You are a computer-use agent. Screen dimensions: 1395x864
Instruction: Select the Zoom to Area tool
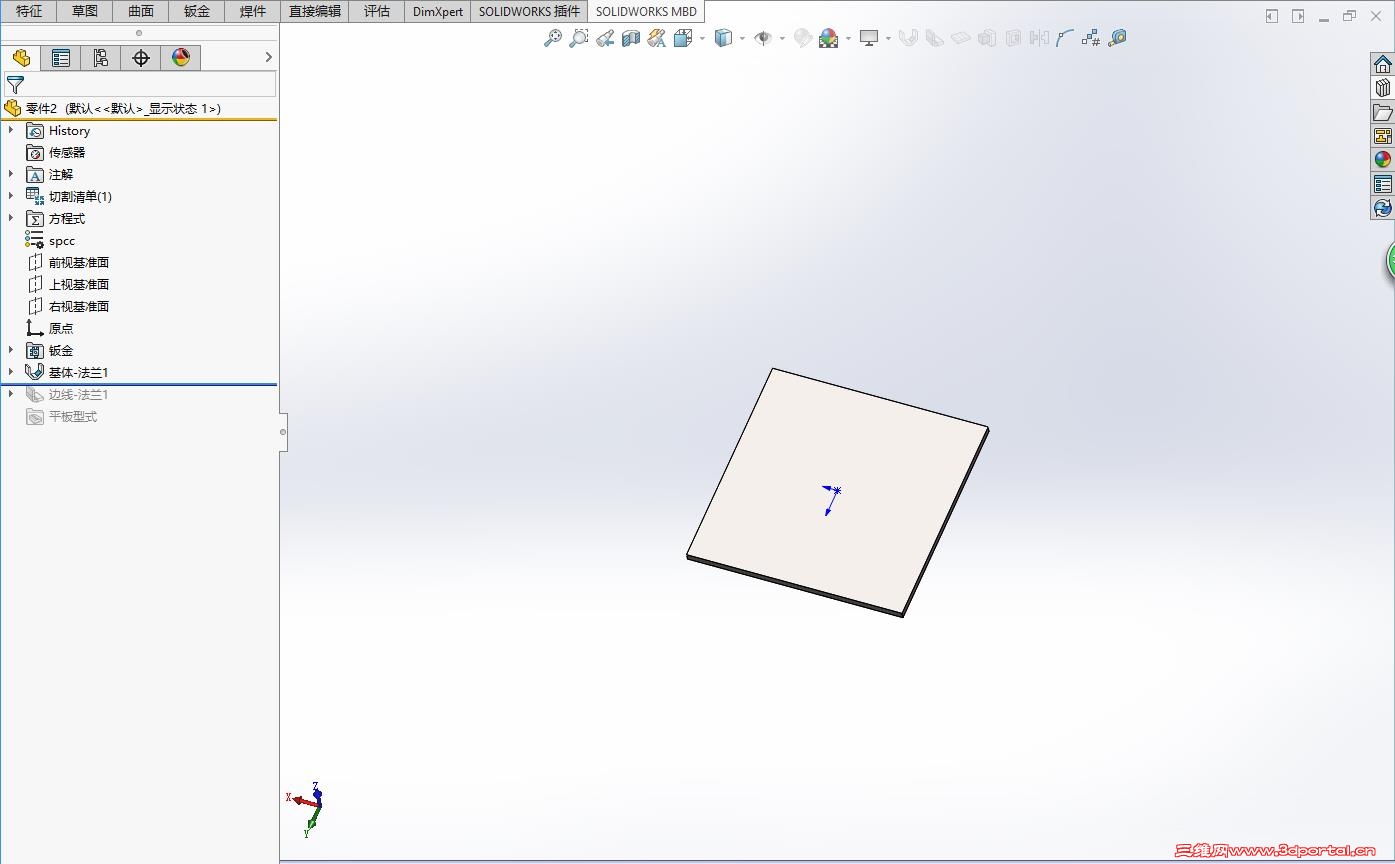click(578, 38)
